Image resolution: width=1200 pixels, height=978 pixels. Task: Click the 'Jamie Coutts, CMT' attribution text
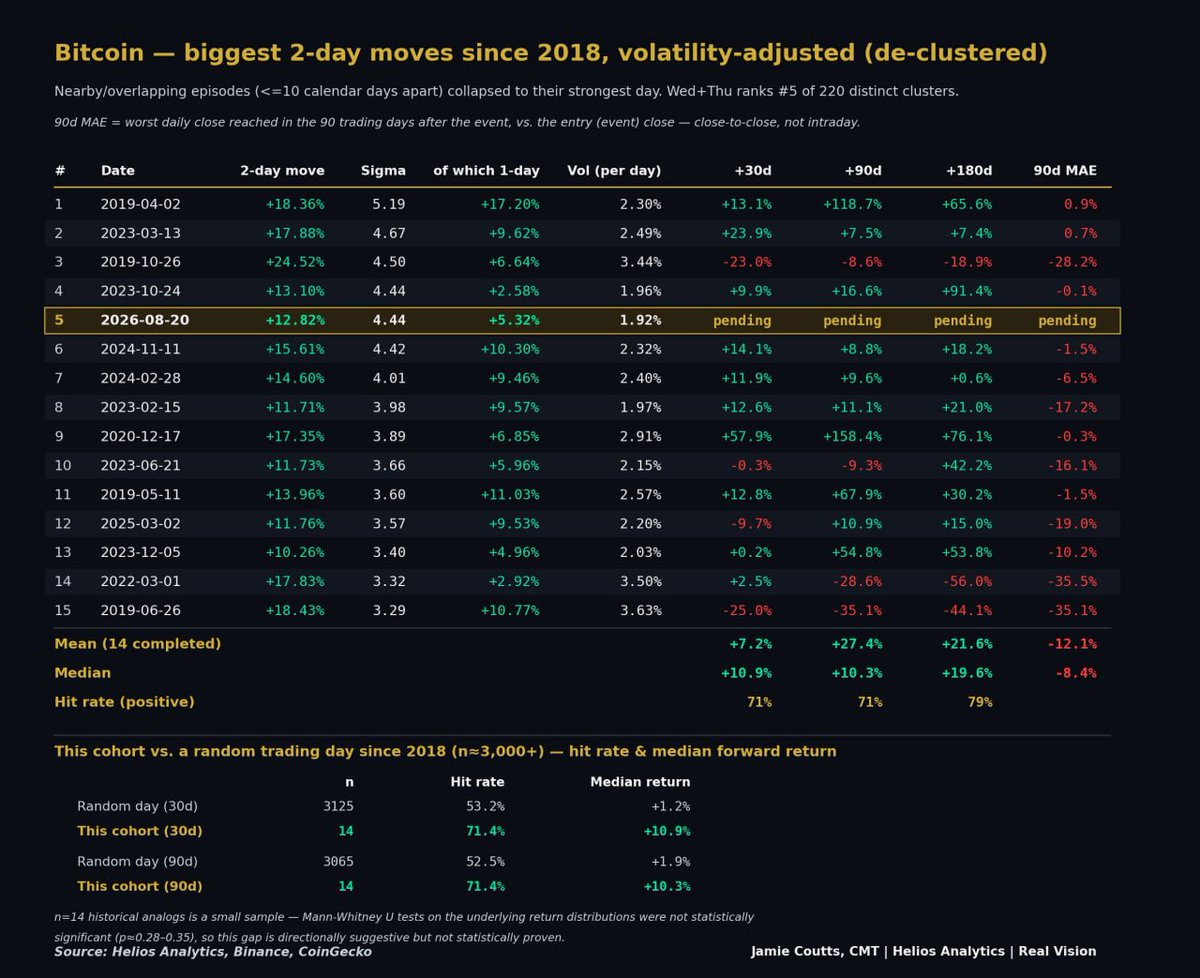point(816,951)
